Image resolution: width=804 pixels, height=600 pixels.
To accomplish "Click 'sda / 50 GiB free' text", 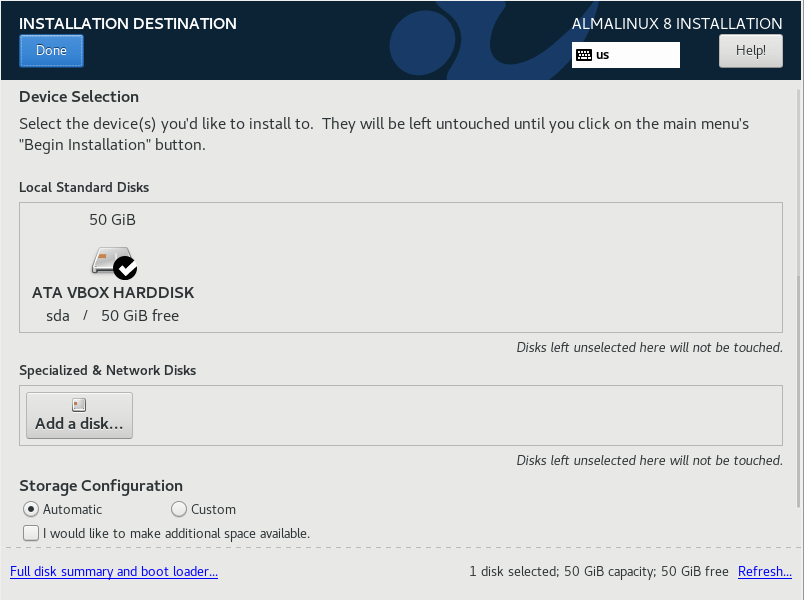I will [x=112, y=315].
